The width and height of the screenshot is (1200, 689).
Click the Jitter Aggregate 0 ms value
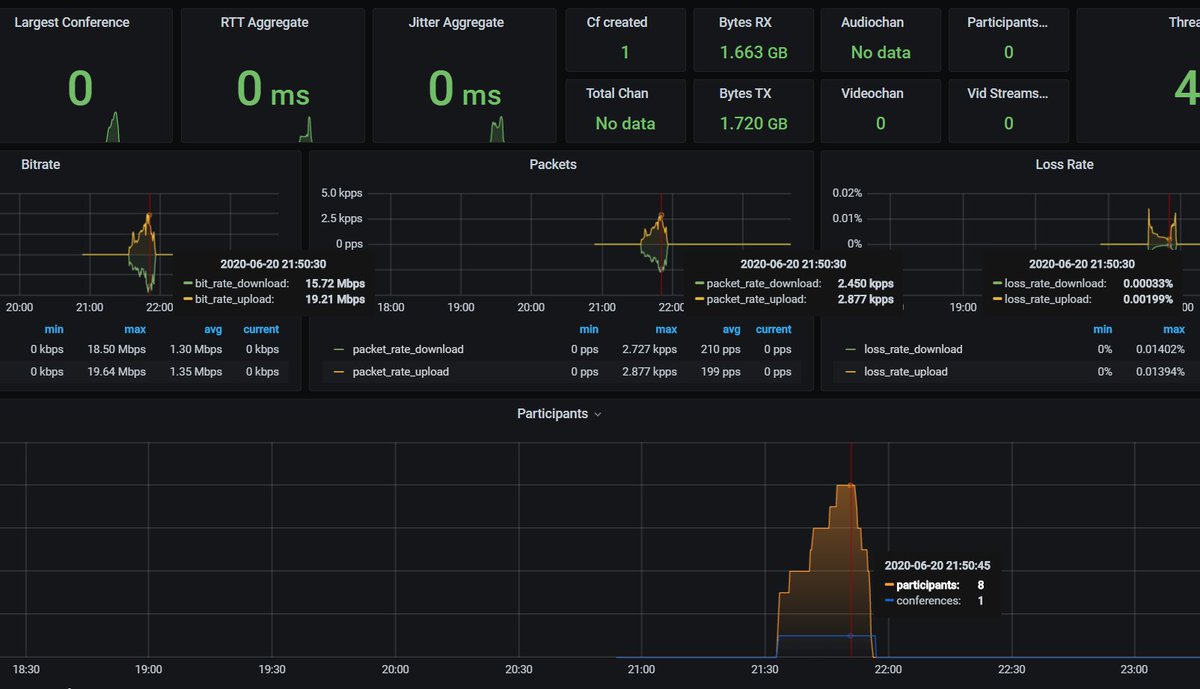(465, 89)
